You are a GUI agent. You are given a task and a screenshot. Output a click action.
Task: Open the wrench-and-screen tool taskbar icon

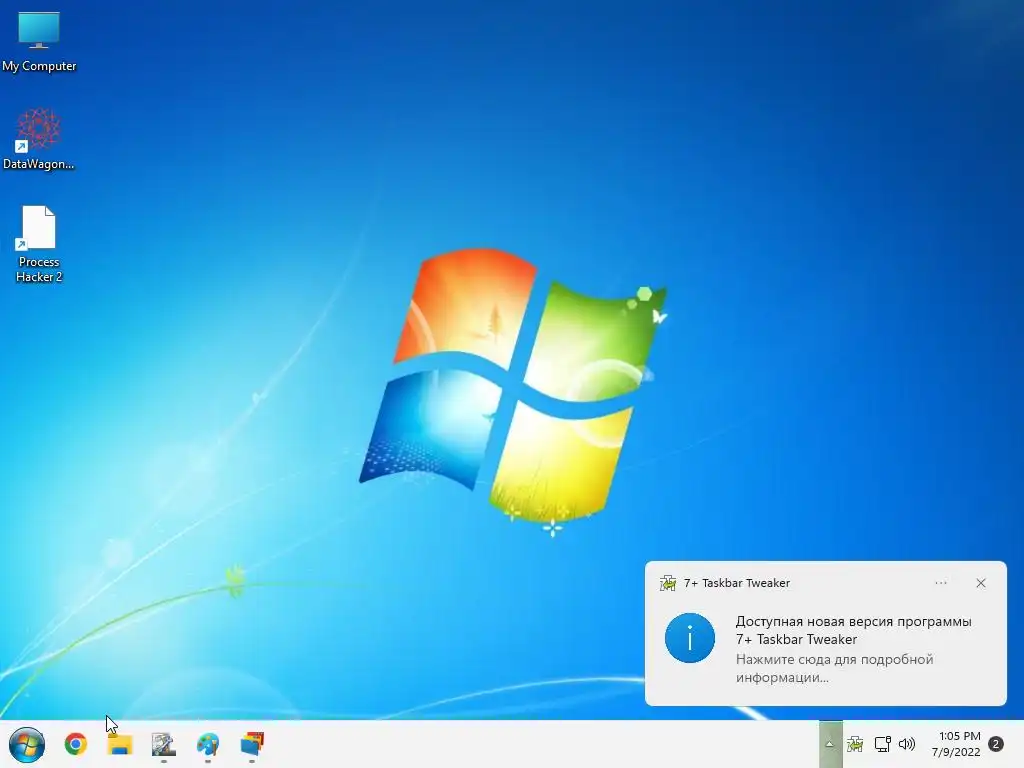[x=163, y=744]
